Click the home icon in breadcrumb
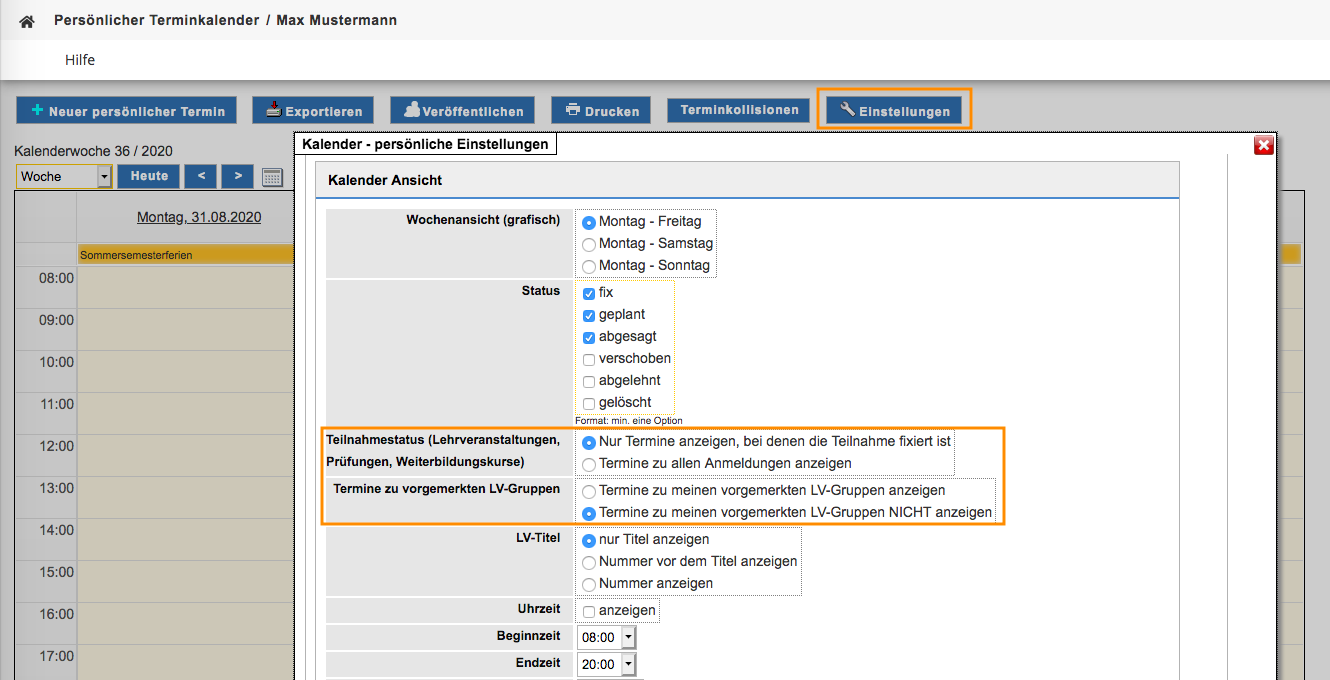The image size is (1330, 680). click(27, 21)
